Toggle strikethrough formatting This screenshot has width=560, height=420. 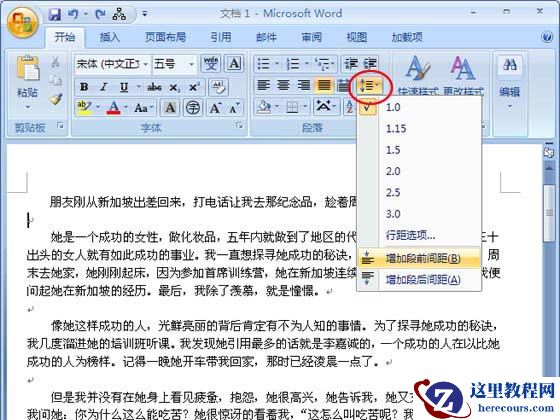coord(154,87)
